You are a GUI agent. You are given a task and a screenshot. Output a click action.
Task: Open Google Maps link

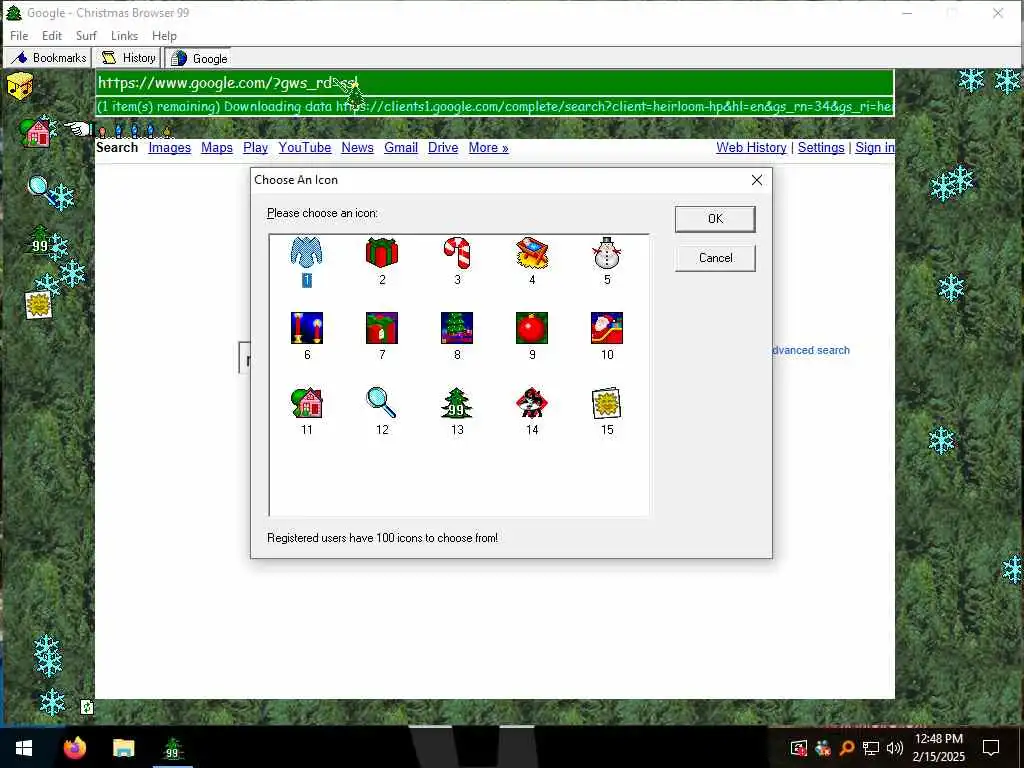tap(217, 148)
